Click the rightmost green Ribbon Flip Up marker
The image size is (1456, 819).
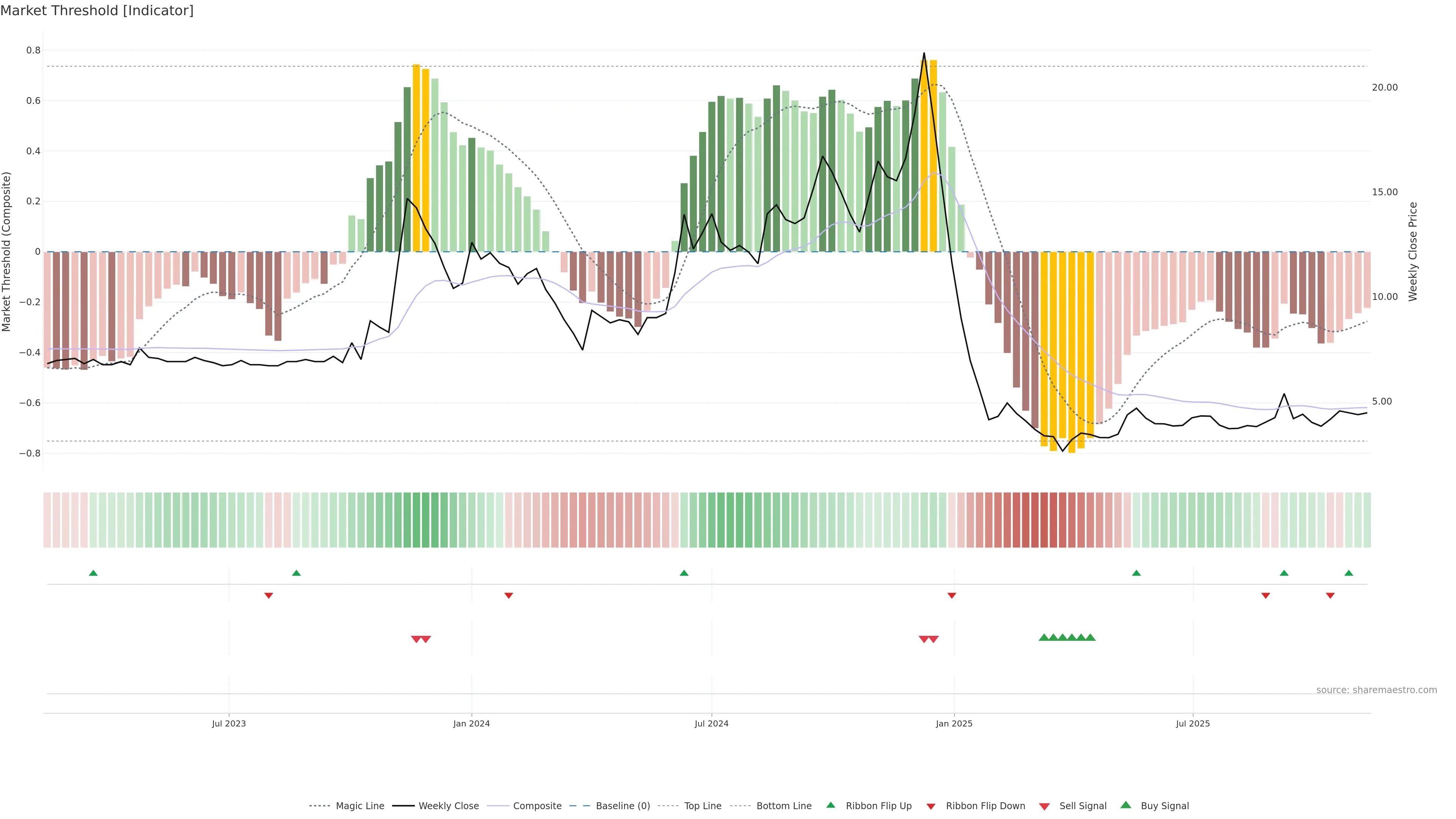point(1349,573)
